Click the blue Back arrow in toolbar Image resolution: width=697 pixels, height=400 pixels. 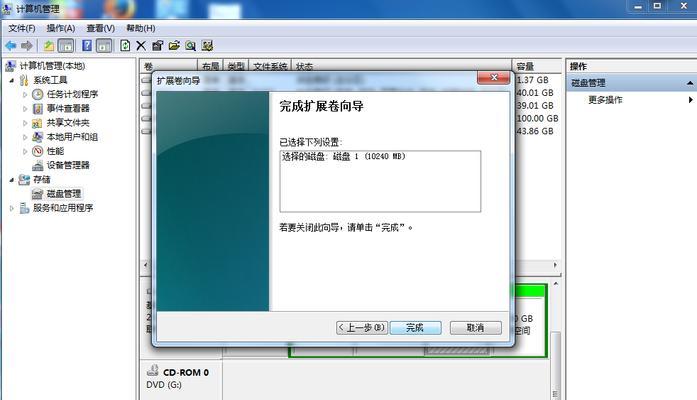click(x=11, y=45)
